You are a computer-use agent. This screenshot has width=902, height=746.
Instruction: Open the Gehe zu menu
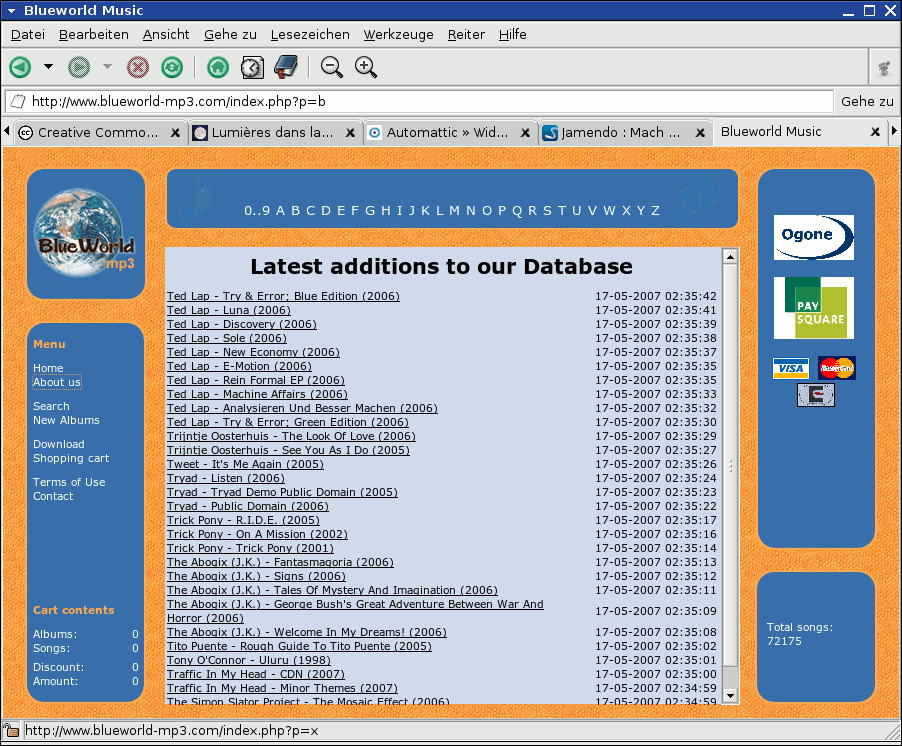click(x=230, y=35)
